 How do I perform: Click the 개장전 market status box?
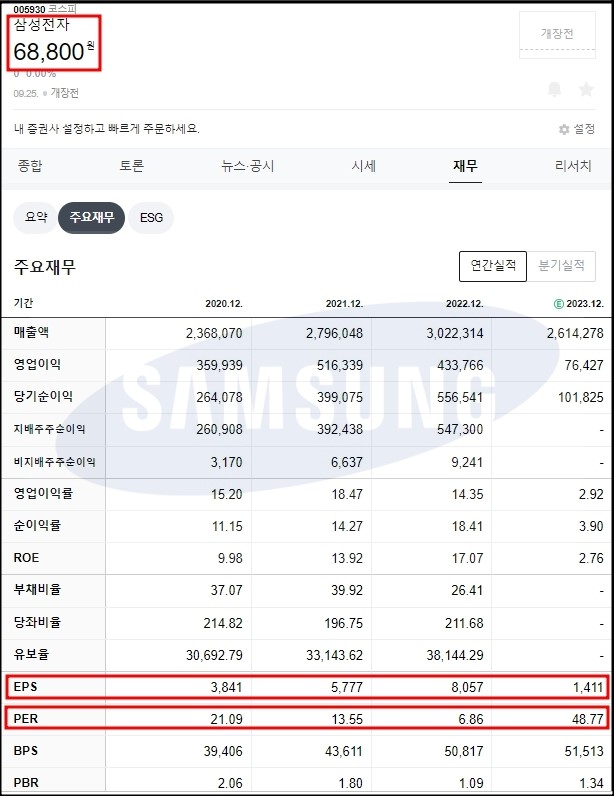pyautogui.click(x=557, y=34)
